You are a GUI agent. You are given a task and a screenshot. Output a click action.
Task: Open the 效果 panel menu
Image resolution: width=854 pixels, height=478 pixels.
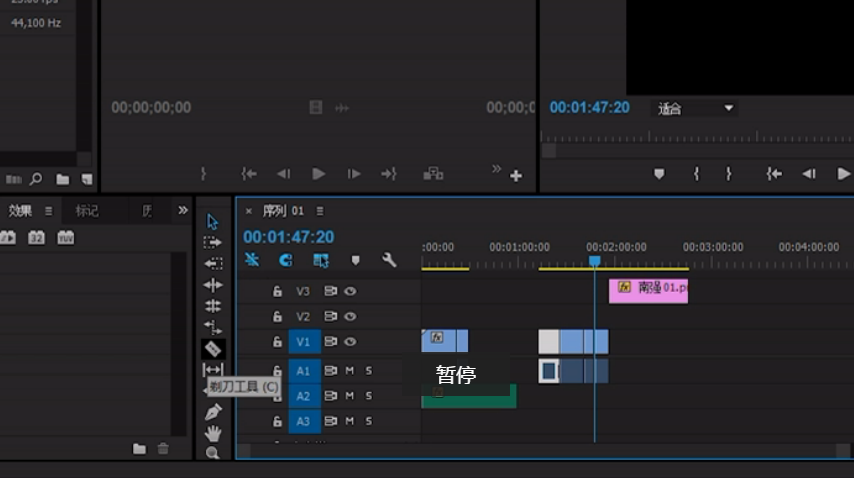[48, 211]
